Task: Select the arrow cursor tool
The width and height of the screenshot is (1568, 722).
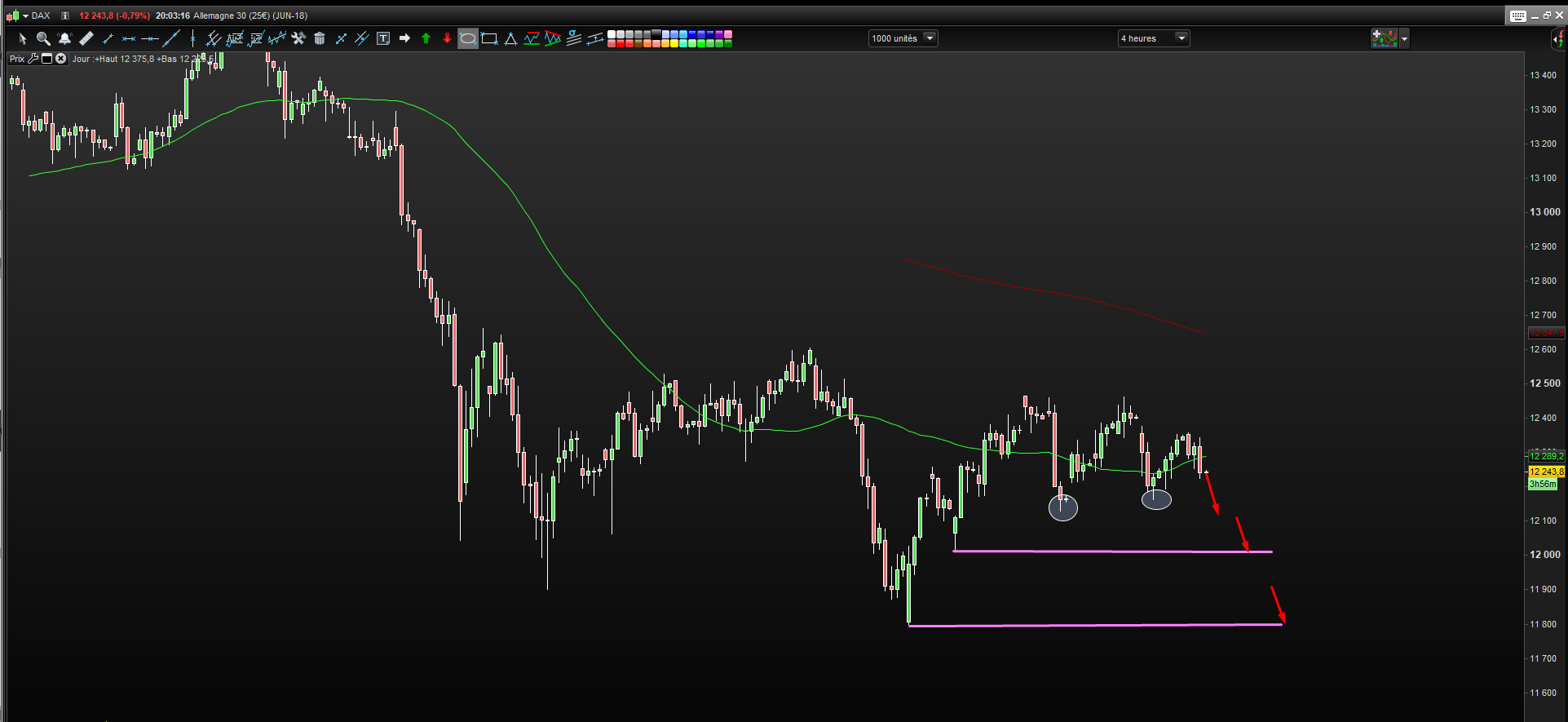Action: (x=22, y=38)
